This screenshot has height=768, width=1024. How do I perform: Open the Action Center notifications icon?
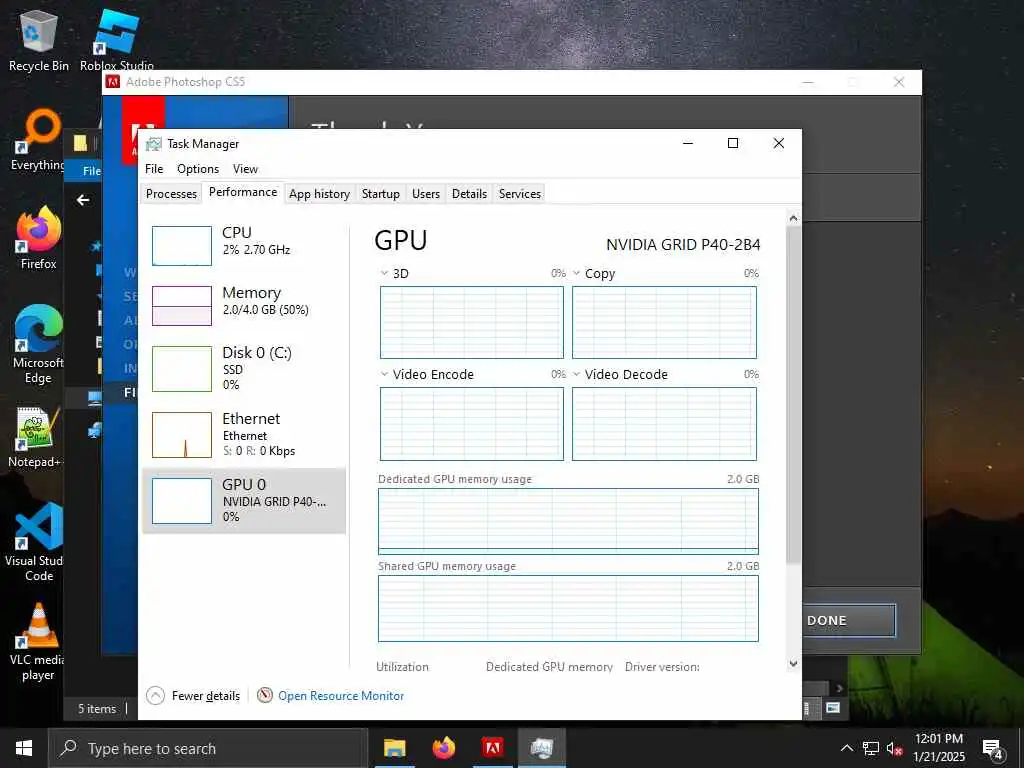[x=992, y=749]
